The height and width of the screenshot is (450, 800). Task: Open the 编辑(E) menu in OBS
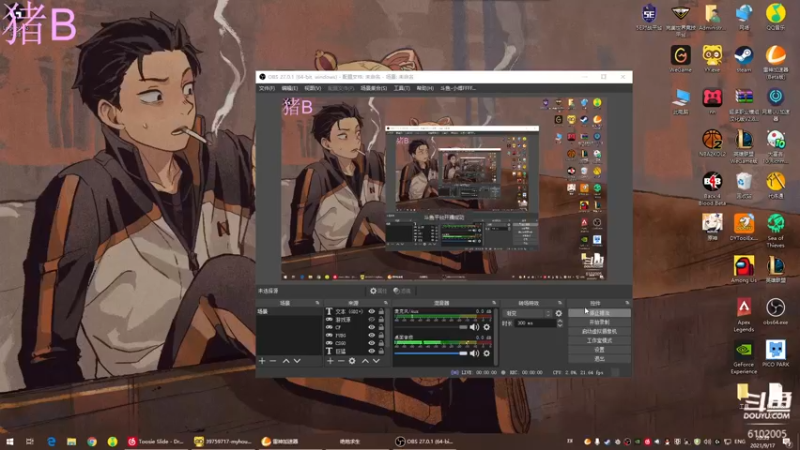(289, 88)
